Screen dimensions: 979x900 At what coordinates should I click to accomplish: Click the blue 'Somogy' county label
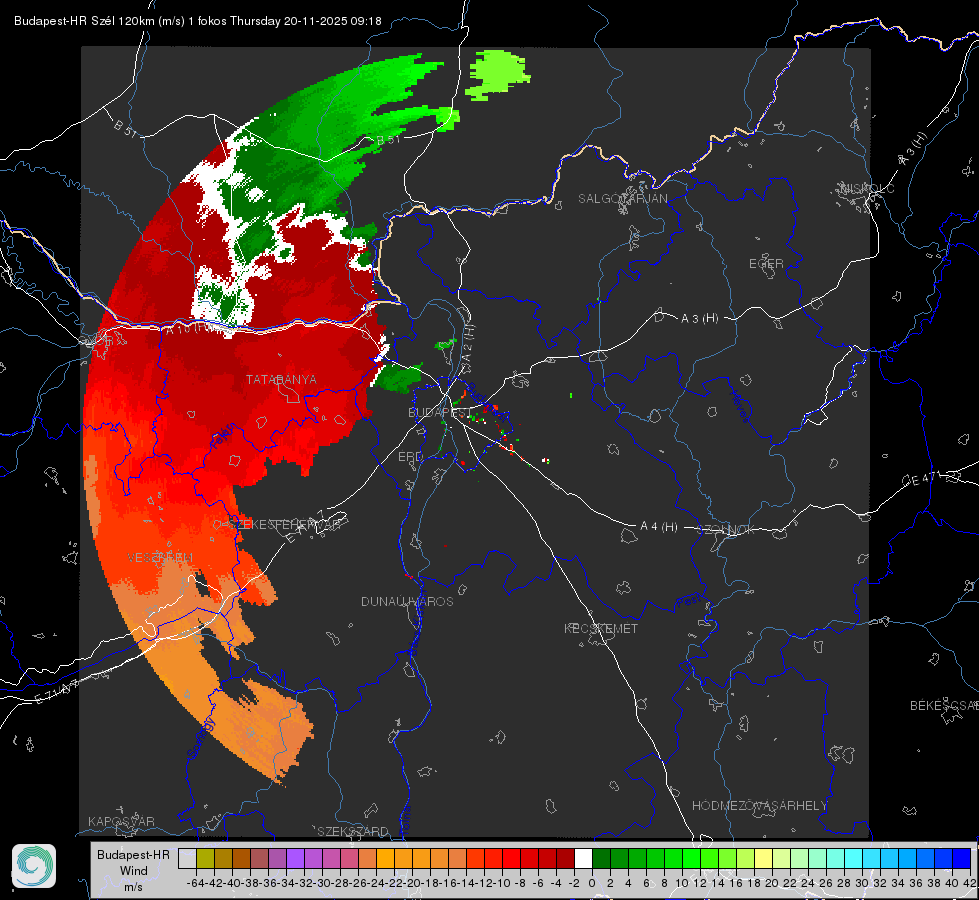point(200,738)
